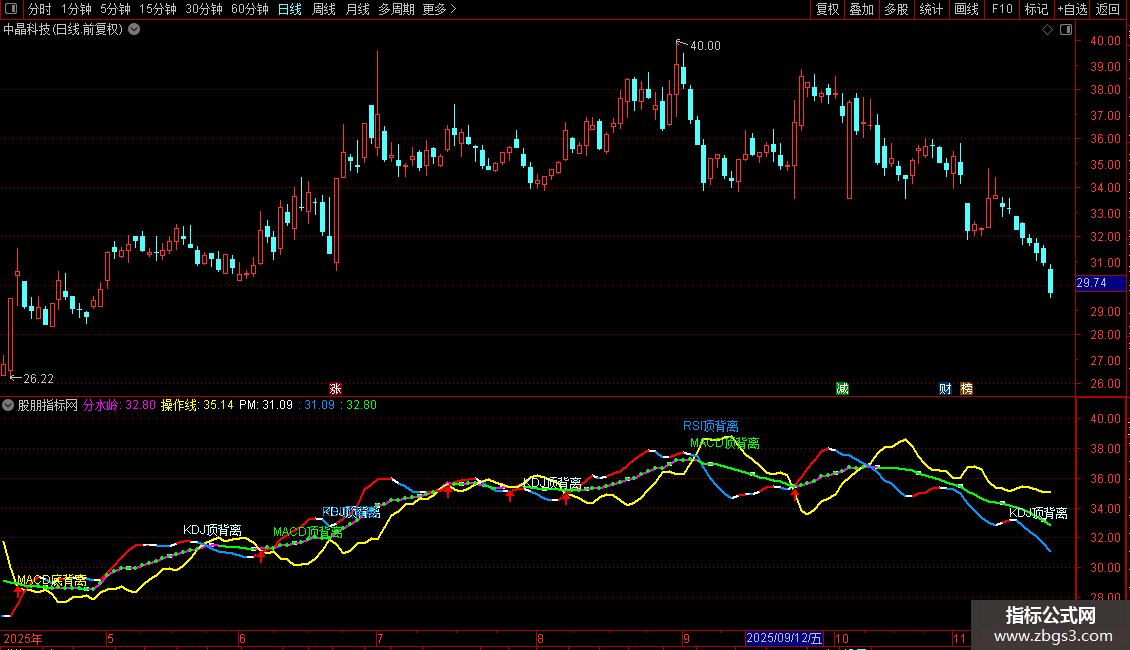The width and height of the screenshot is (1130, 650).
Task: Open indicator dropdown beside 股朋指标网
Action: [x=8, y=405]
